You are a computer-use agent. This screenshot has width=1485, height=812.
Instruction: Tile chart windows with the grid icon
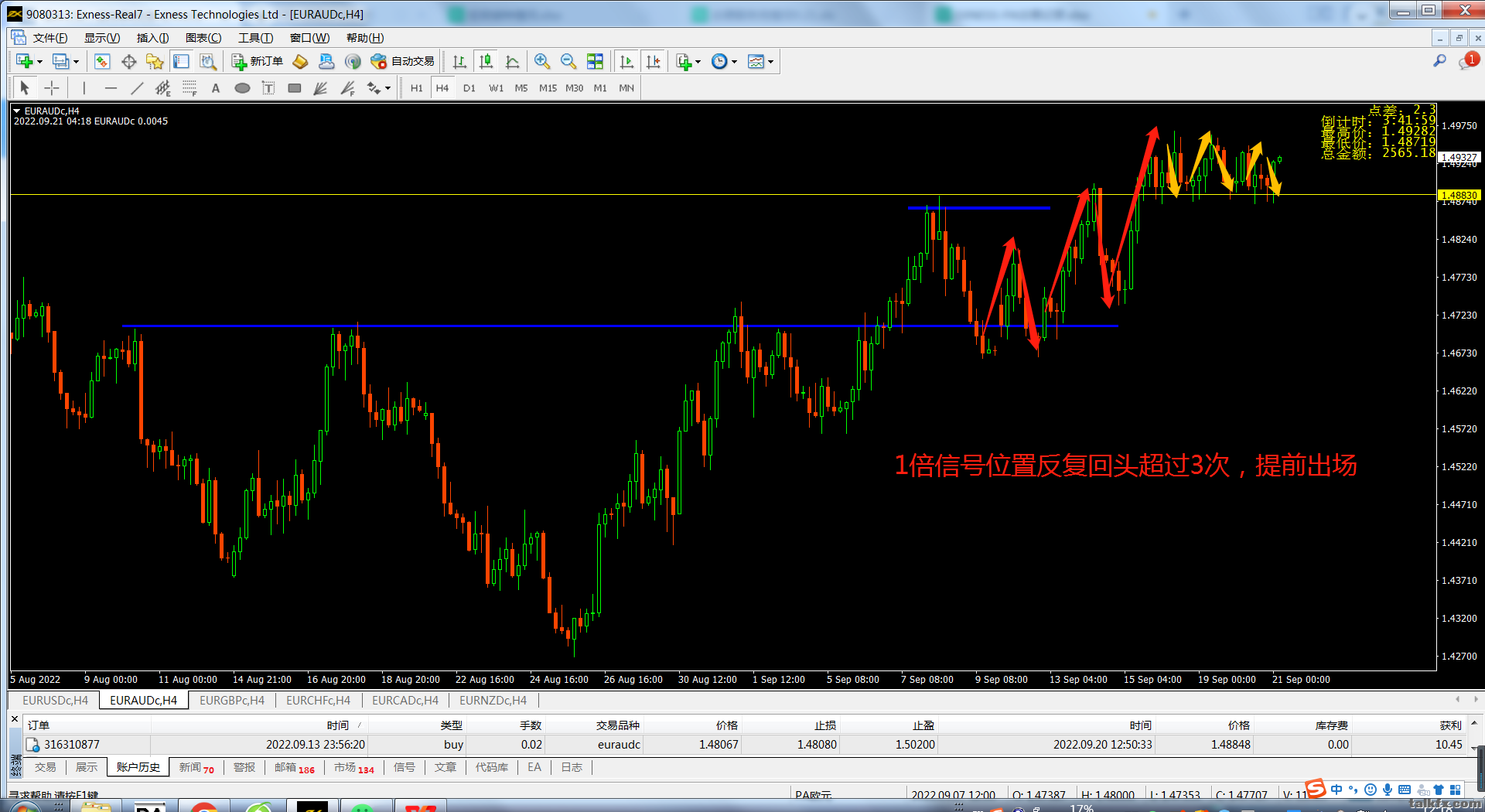pyautogui.click(x=595, y=61)
